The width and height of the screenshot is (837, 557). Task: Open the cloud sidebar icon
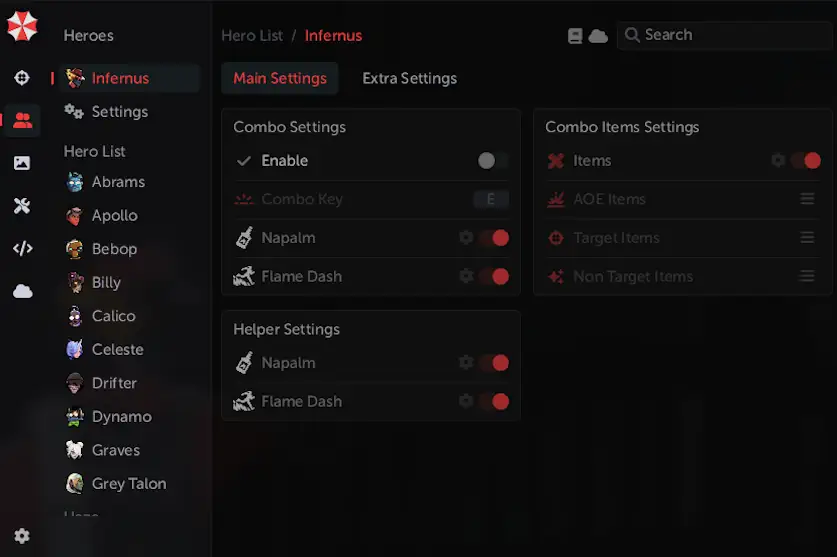click(22, 292)
